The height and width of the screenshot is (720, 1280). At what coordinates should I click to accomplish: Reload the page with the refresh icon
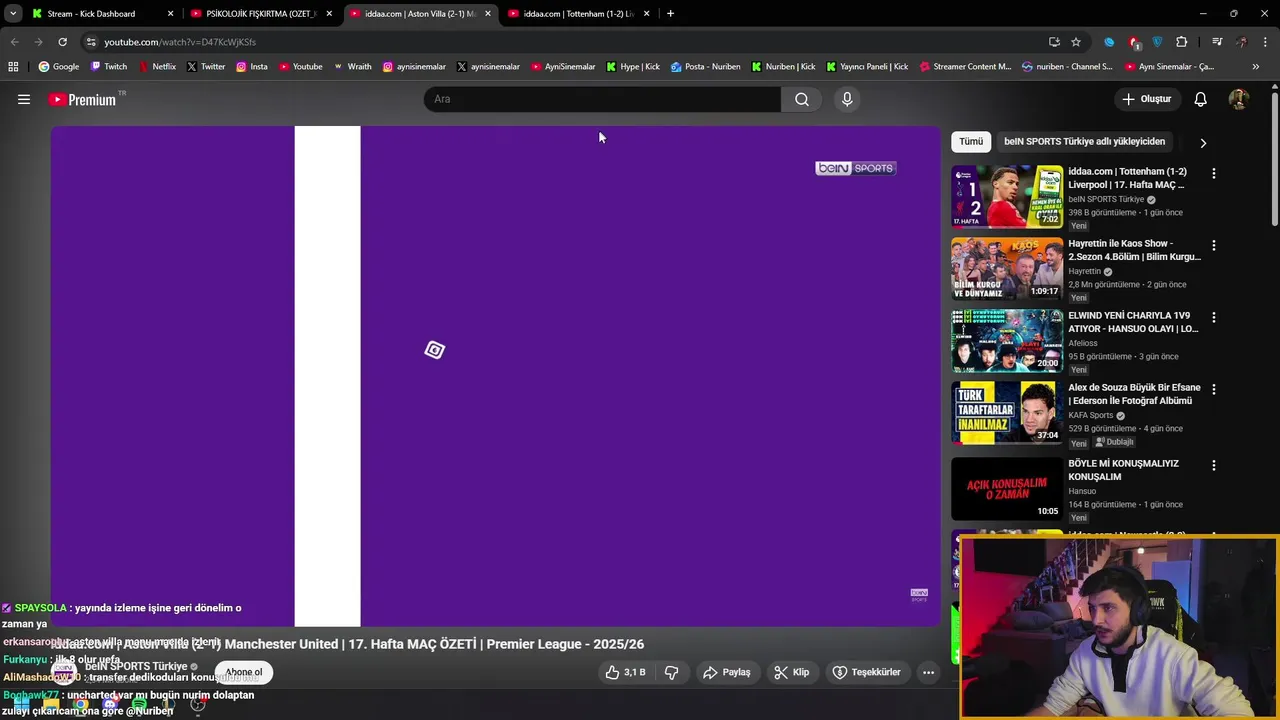pyautogui.click(x=62, y=42)
